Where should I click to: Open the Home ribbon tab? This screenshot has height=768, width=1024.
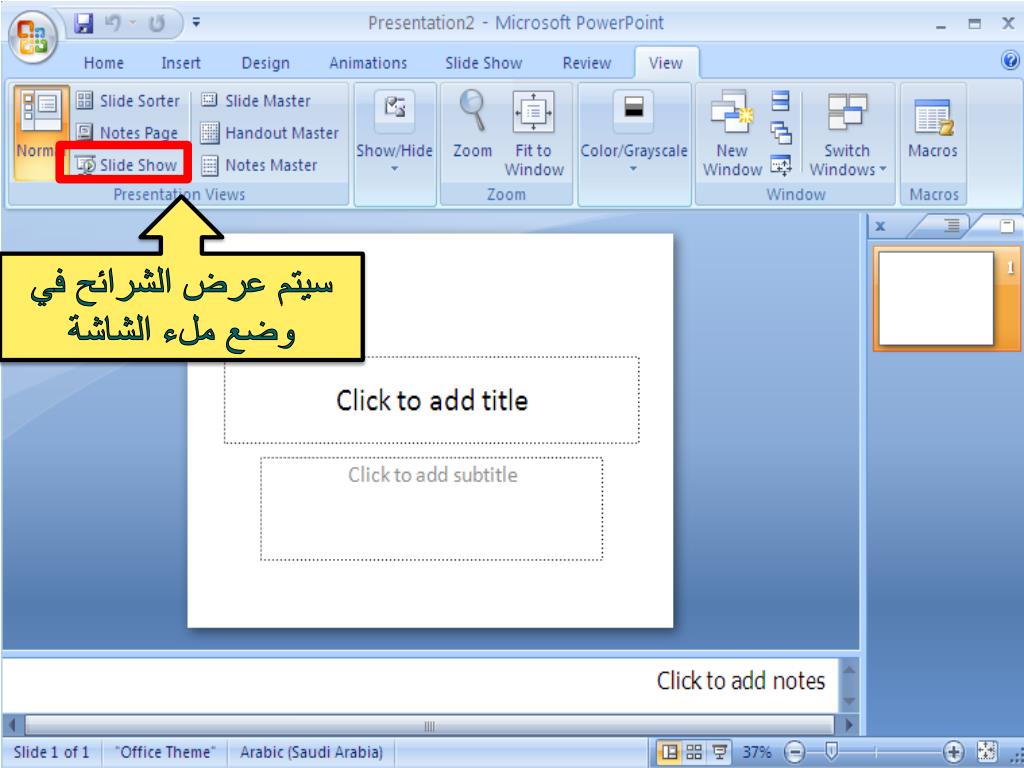(x=103, y=63)
